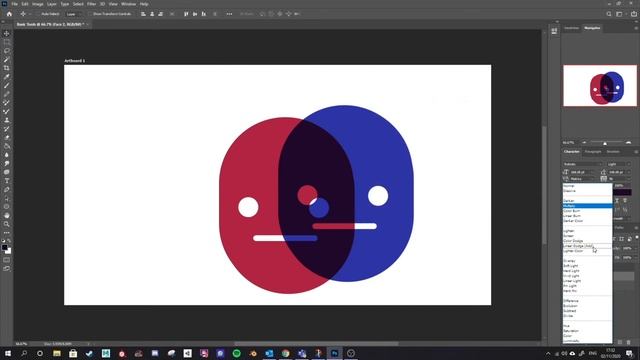
Task: Select the Move tool
Action: click(7, 33)
